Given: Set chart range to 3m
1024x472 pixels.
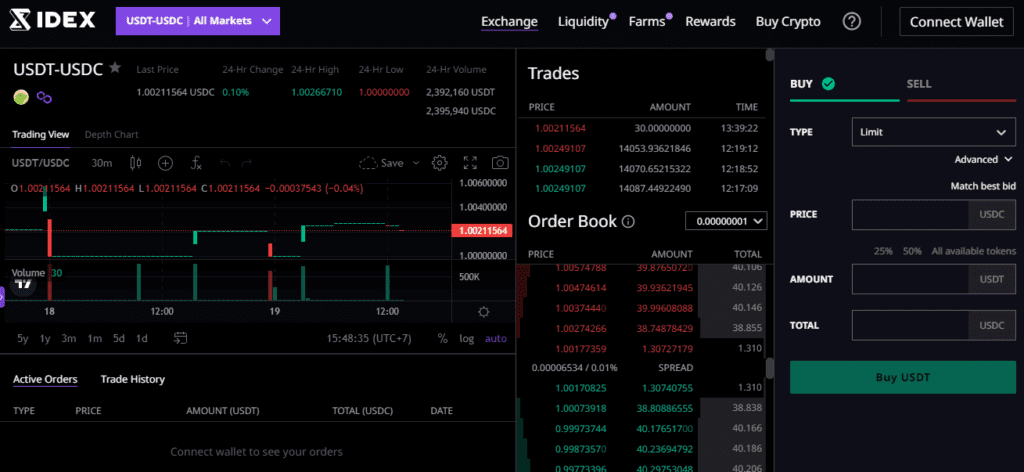Looking at the screenshot, I should (69, 338).
